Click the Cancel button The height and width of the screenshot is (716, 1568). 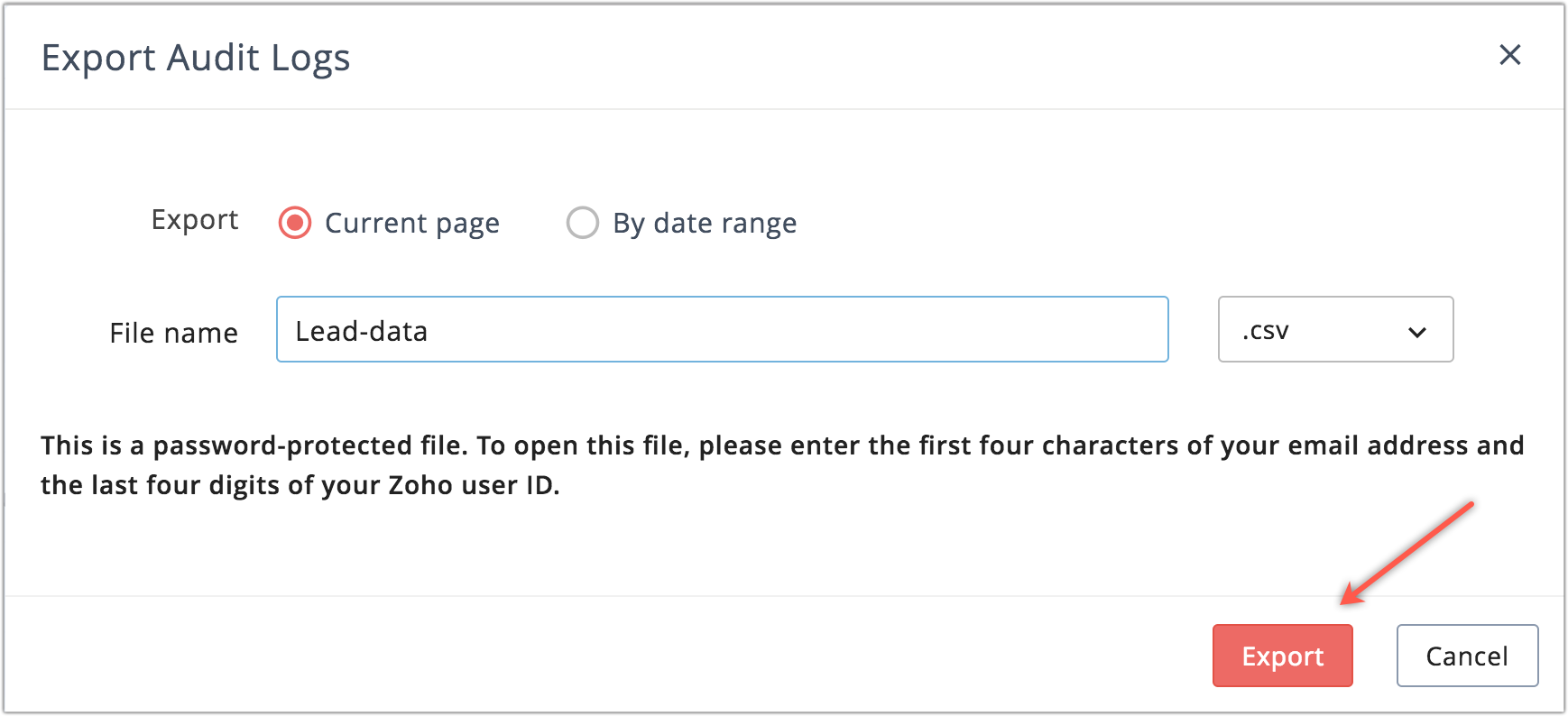(1466, 656)
